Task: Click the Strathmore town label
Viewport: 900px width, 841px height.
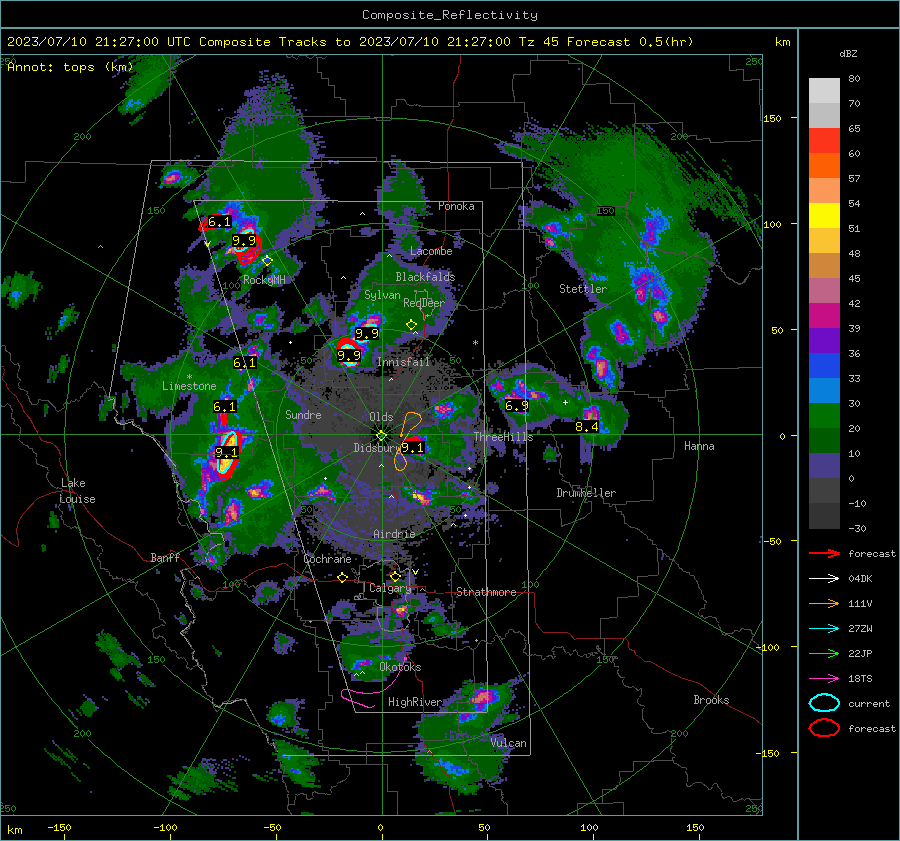Action: click(486, 592)
